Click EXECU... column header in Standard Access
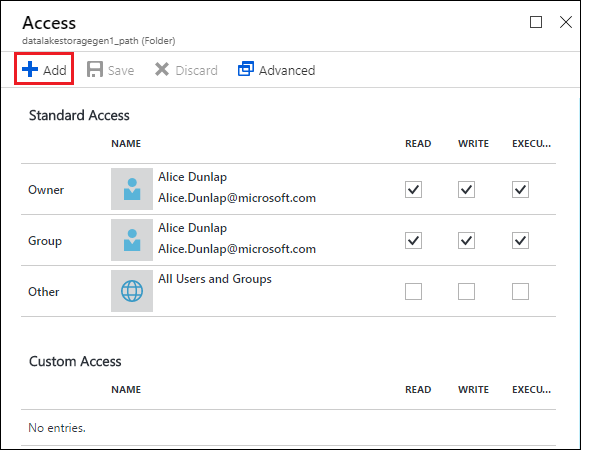Image resolution: width=589 pixels, height=450 pixels. 531,143
